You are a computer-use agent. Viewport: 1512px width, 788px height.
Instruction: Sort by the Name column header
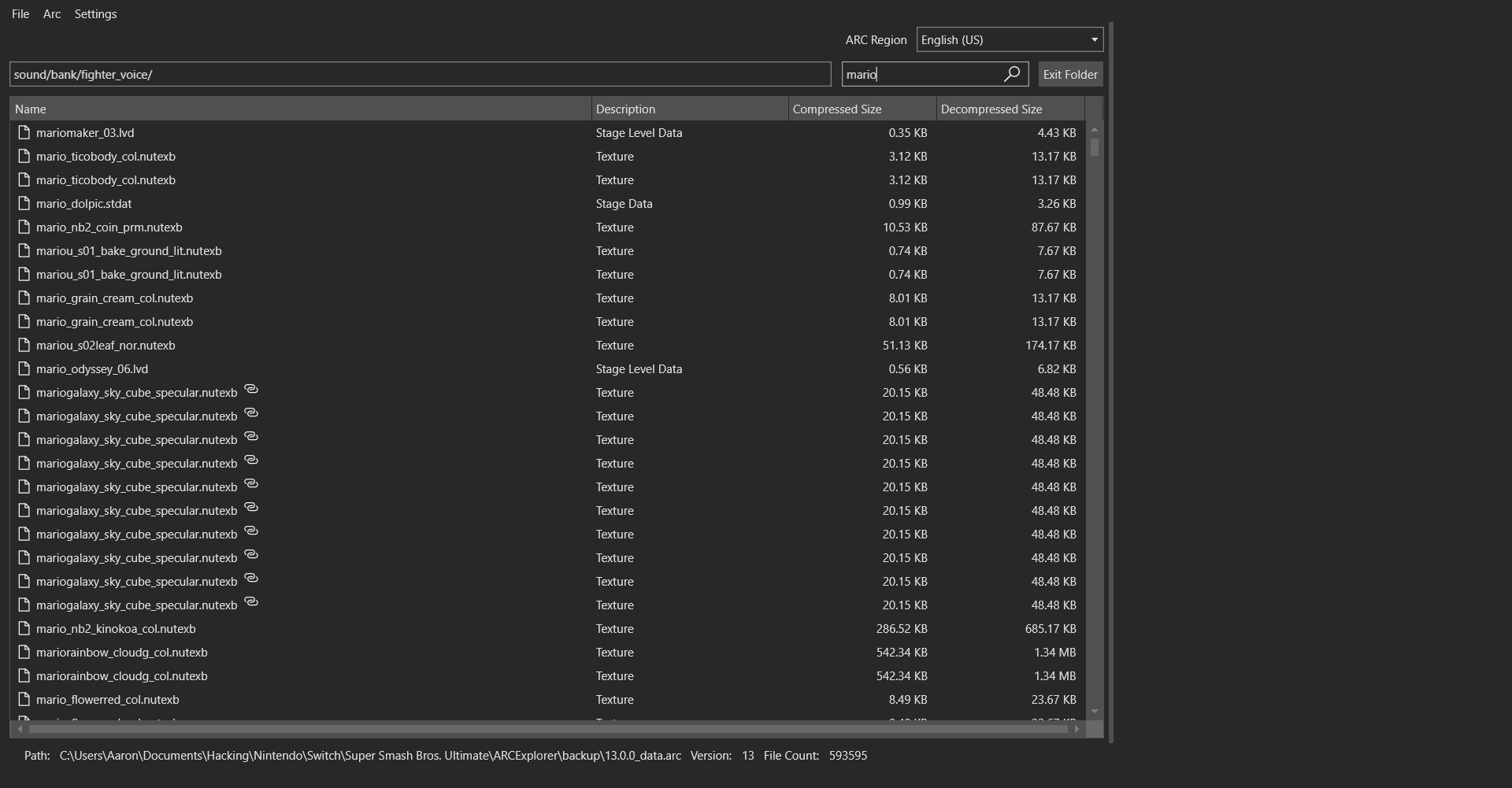point(301,109)
